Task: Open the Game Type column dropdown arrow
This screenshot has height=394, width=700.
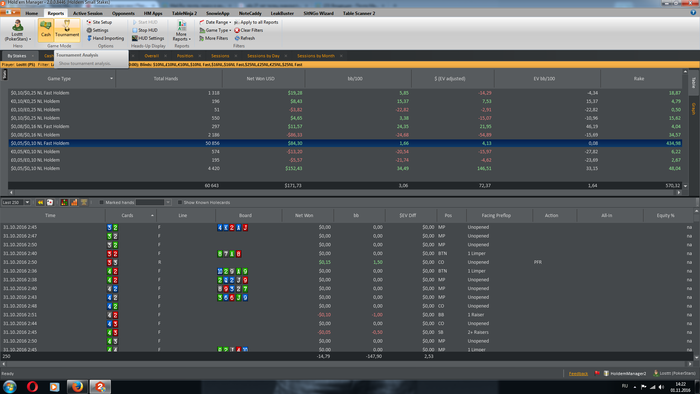Action: pos(111,79)
